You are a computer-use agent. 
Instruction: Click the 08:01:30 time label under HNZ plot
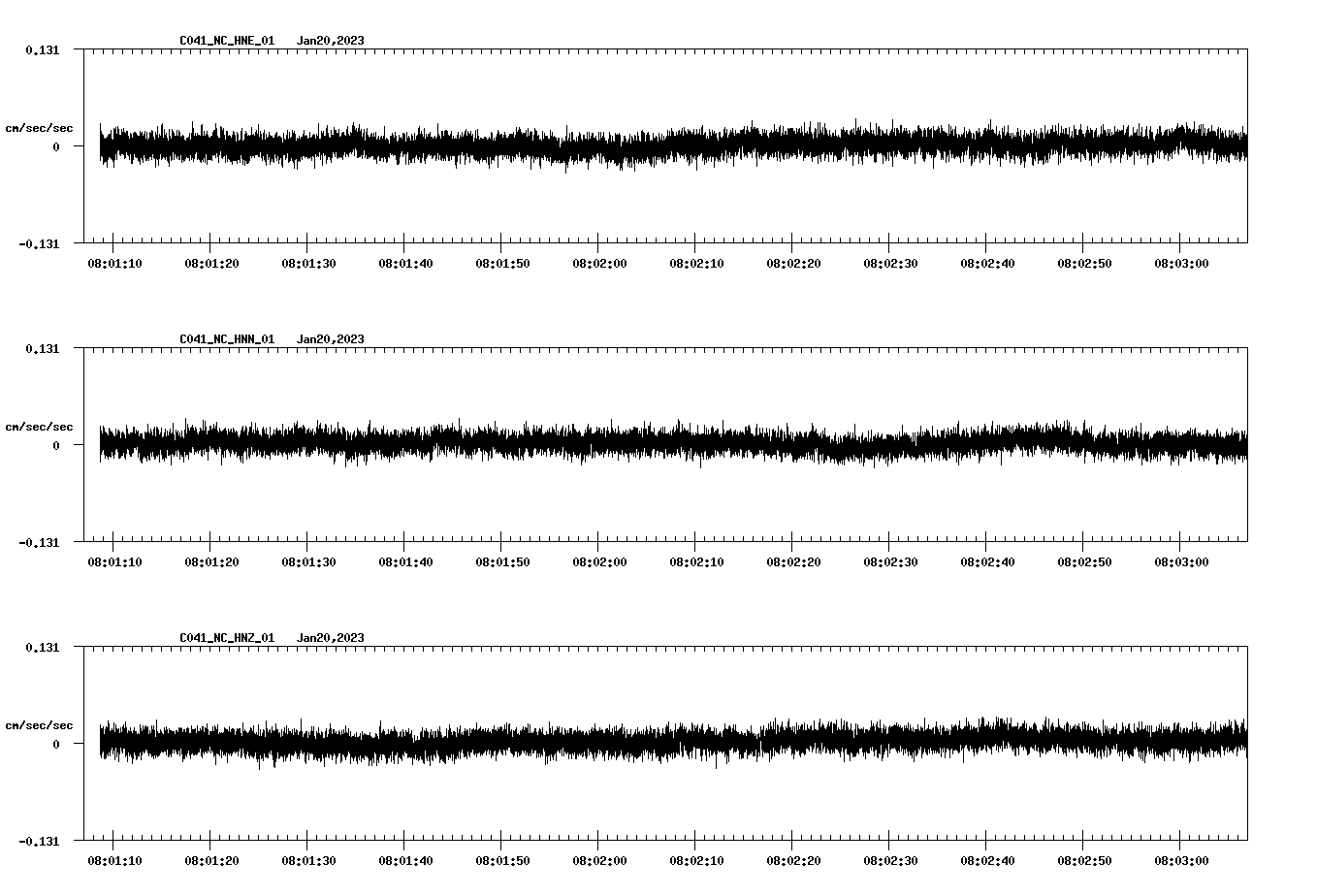[308, 861]
